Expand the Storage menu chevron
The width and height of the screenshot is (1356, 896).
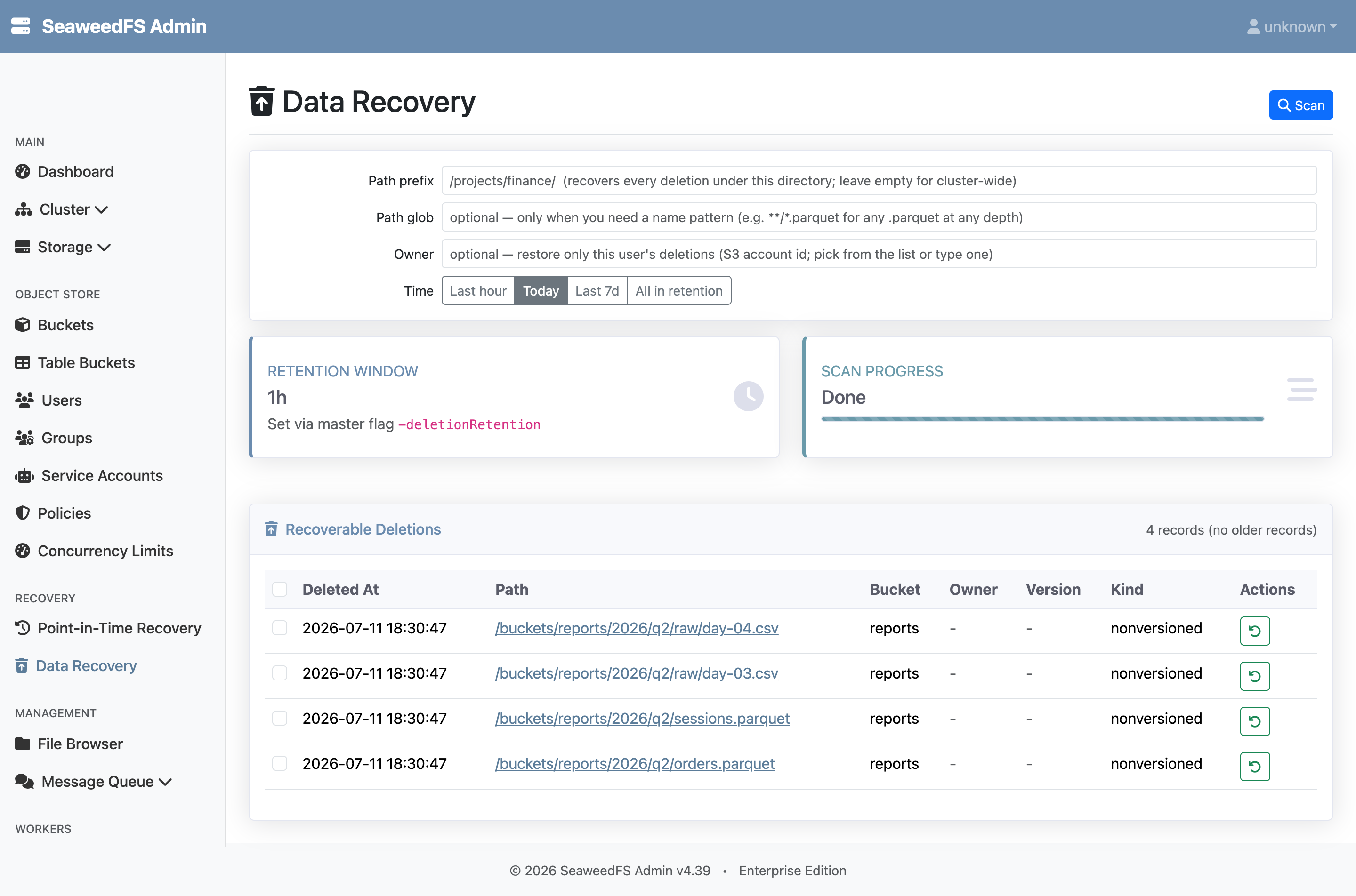(x=104, y=248)
